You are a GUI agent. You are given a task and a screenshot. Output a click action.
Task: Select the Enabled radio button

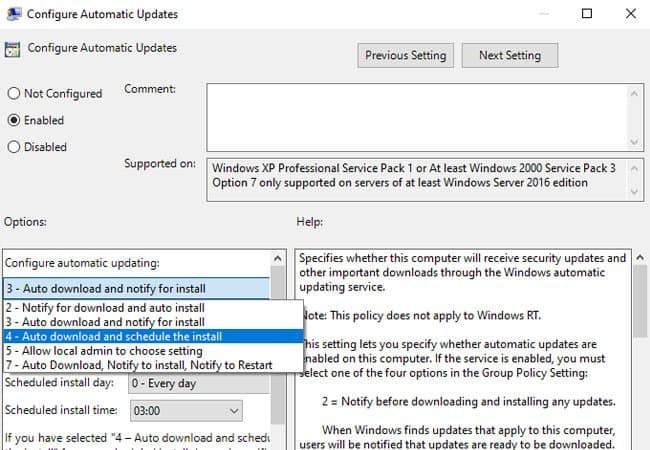[14, 120]
